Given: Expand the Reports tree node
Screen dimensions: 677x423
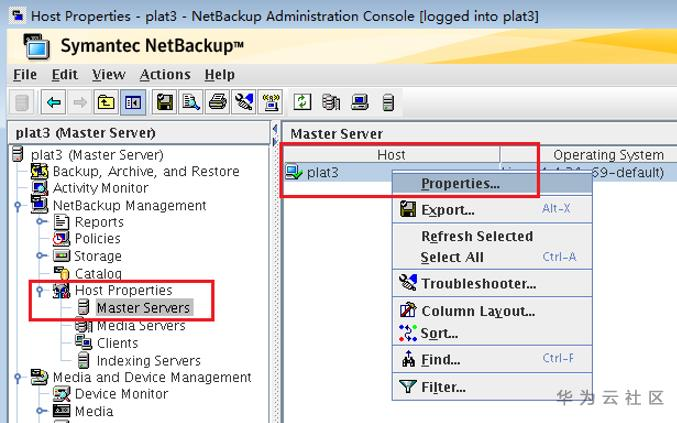Looking at the screenshot, I should 41,222.
